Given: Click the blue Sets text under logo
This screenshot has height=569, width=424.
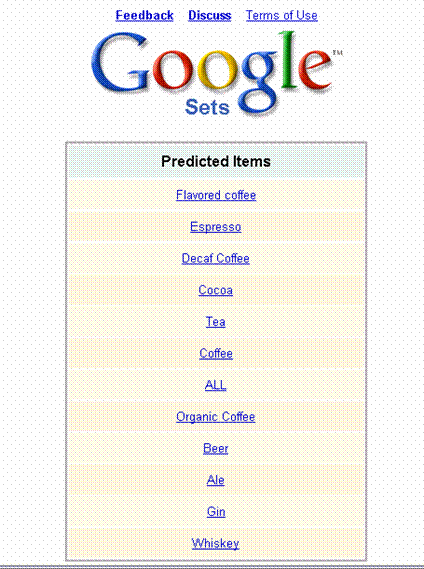Looking at the screenshot, I should (x=207, y=107).
